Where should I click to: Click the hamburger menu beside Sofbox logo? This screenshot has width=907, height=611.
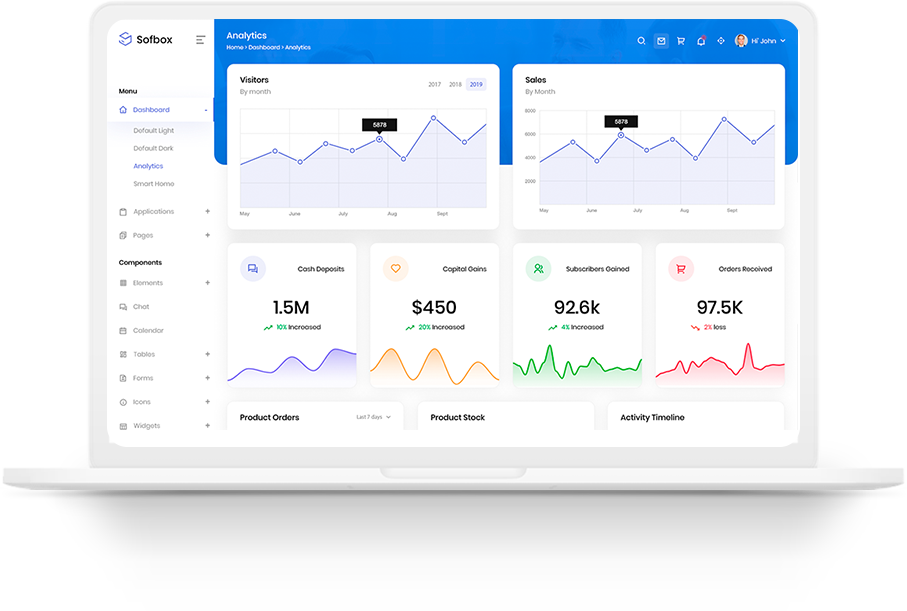tap(200, 40)
